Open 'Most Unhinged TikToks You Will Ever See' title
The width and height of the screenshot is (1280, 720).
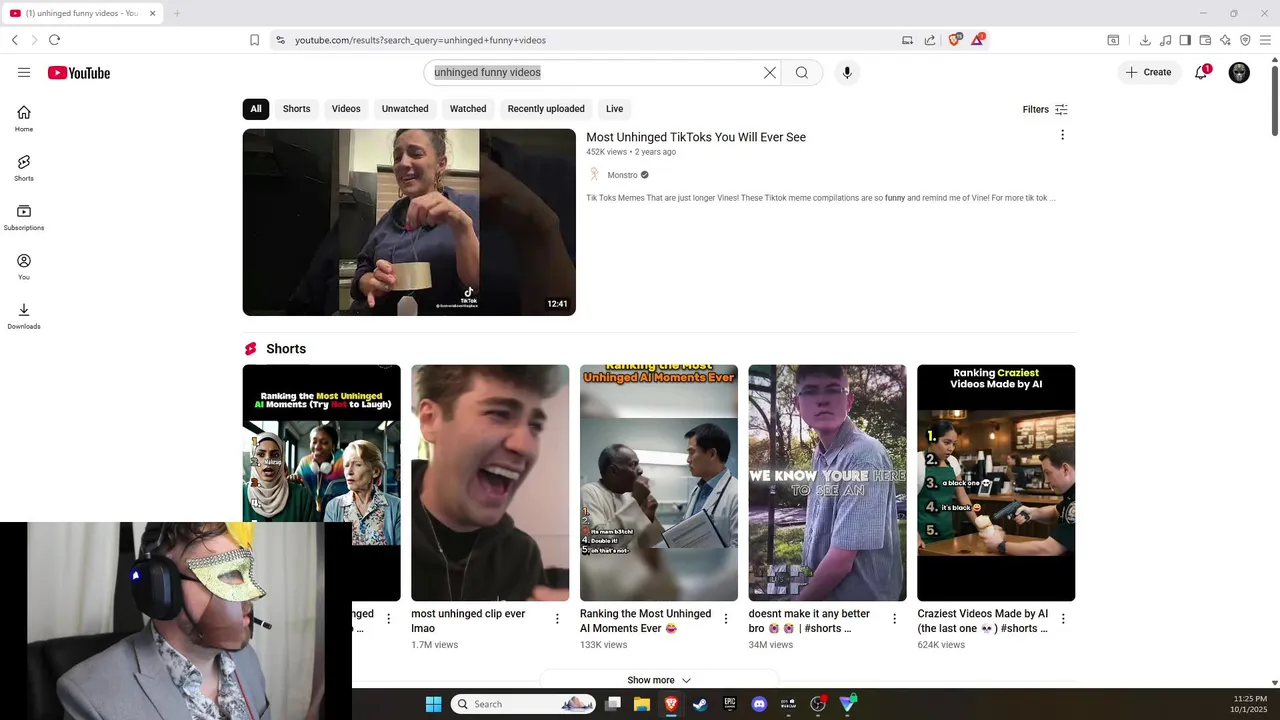pos(696,137)
